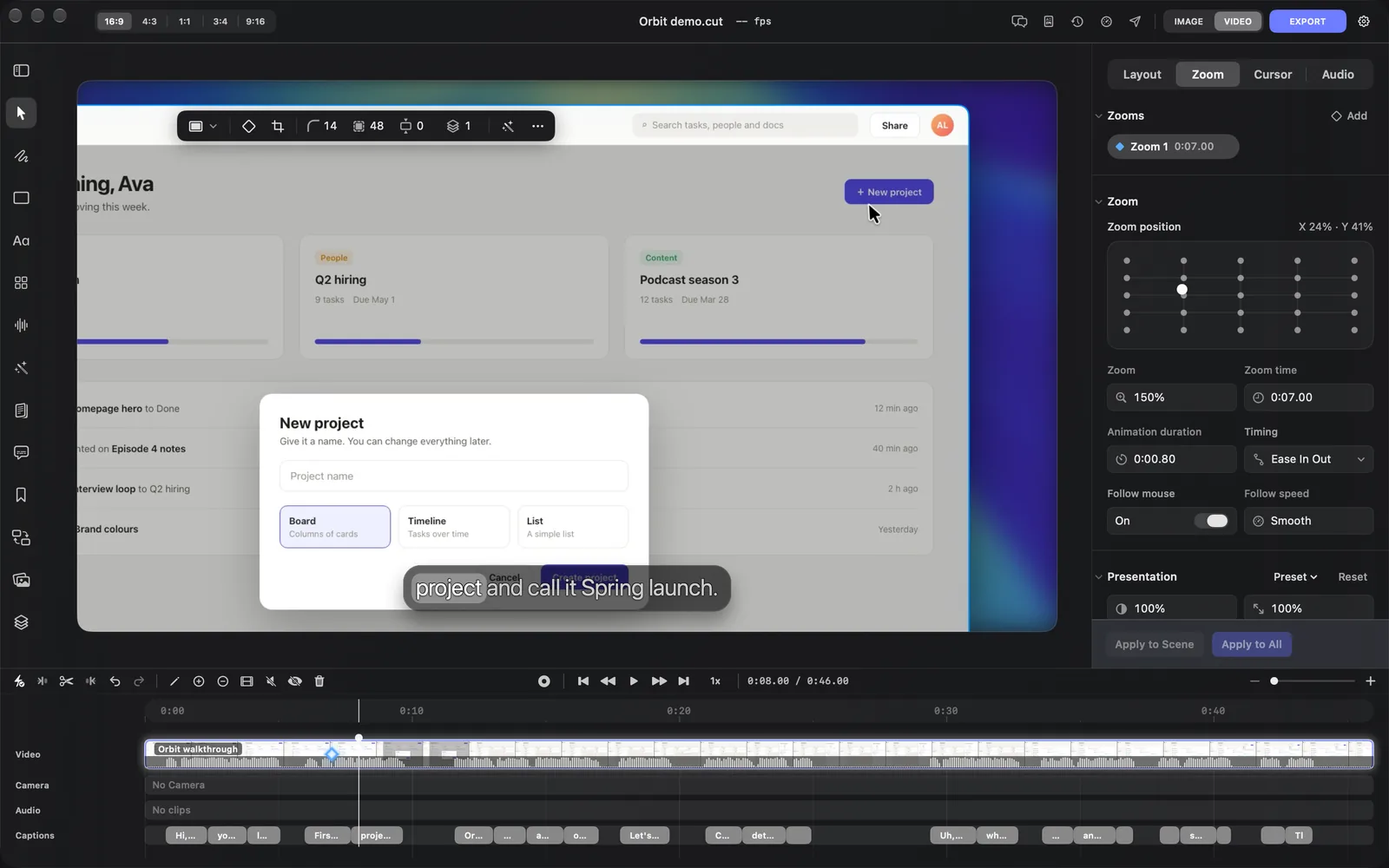This screenshot has width=1389, height=868.
Task: Open the more options ellipsis in floating toolbar
Action: (538, 126)
